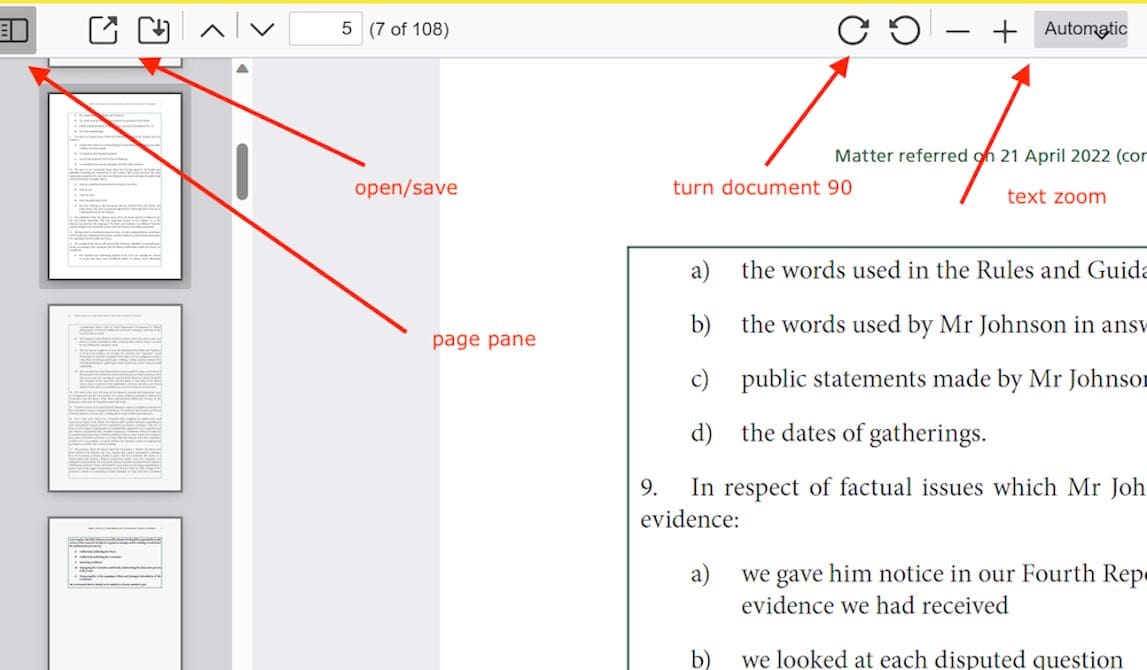The image size is (1147, 670).
Task: Click the page number field showing 5
Action: point(326,29)
